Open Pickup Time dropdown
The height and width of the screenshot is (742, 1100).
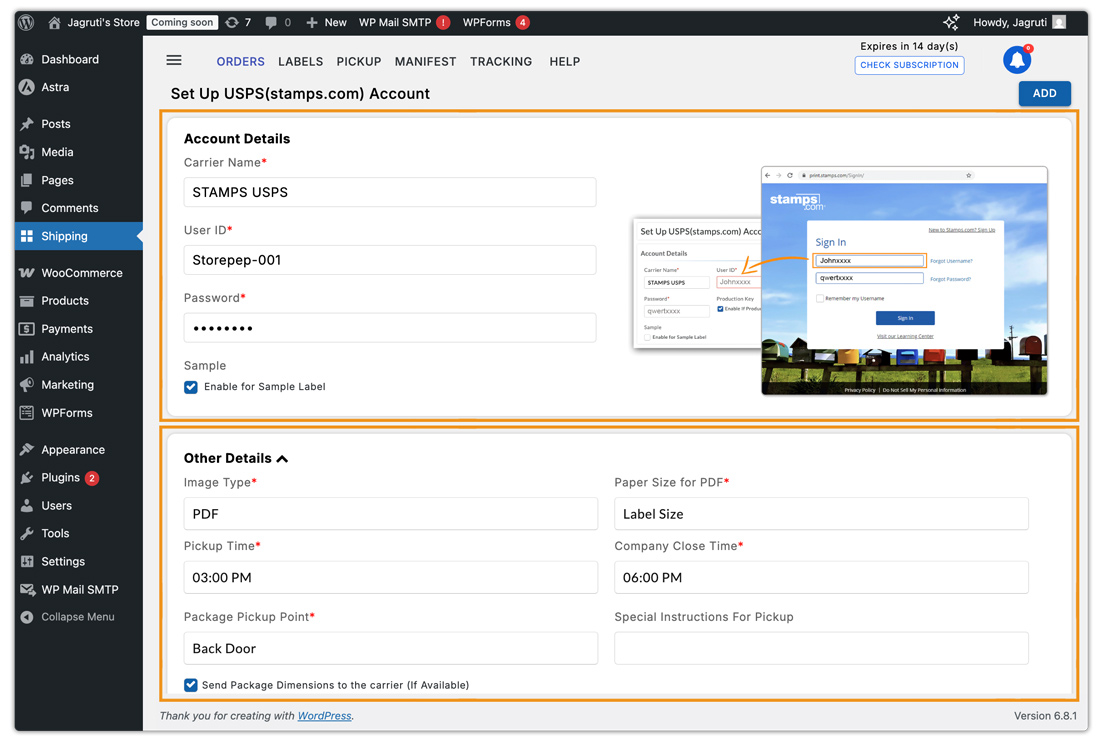point(391,578)
